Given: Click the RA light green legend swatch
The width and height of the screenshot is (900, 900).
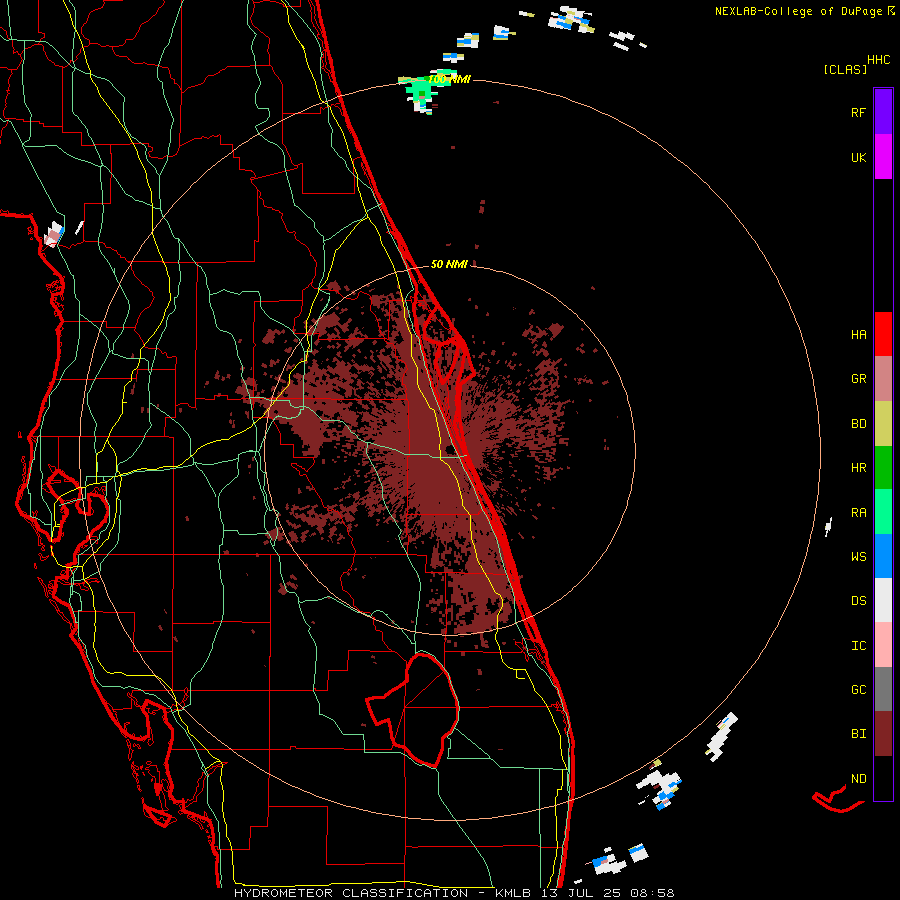Looking at the screenshot, I should click(883, 512).
